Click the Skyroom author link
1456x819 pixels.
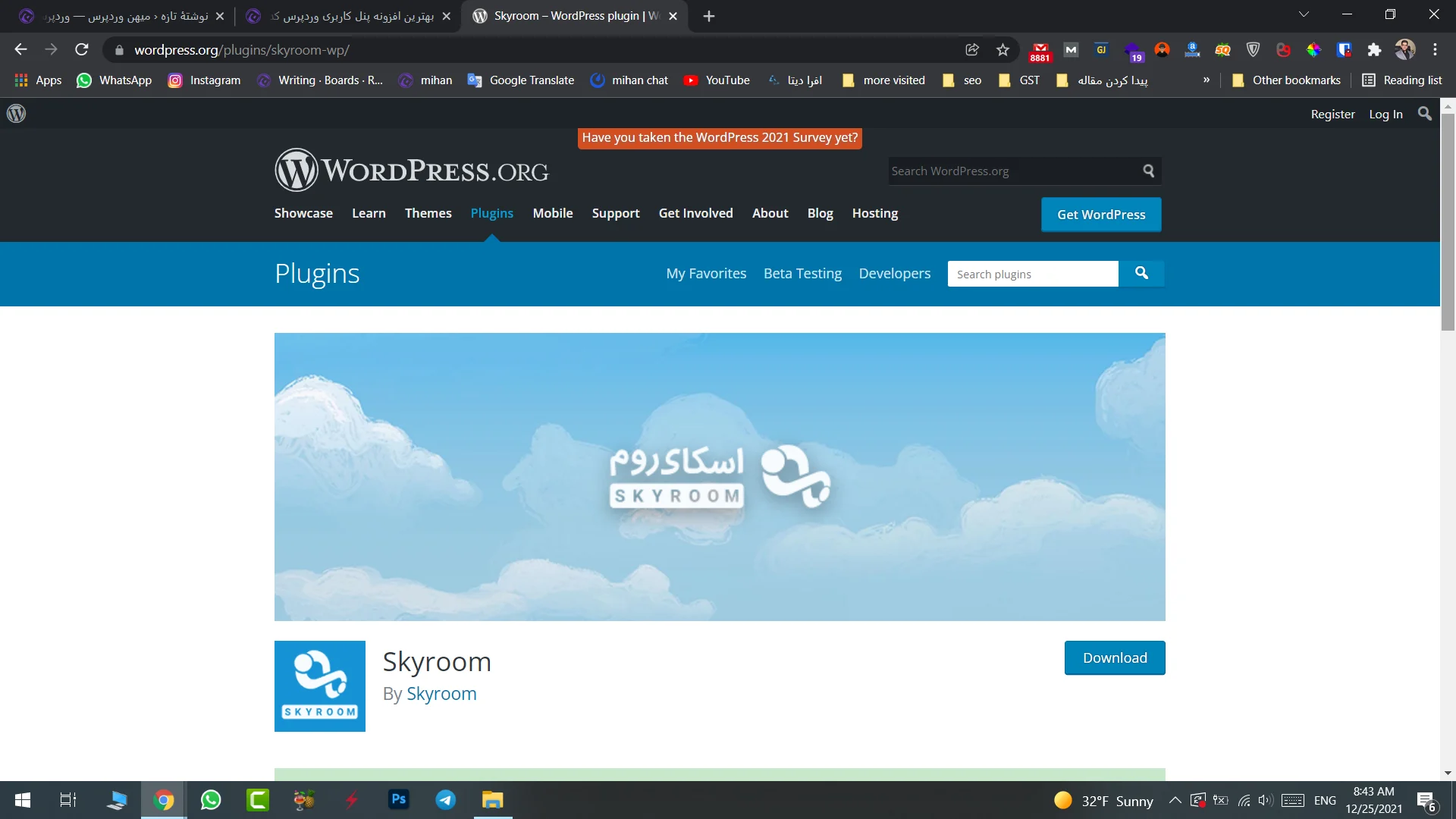[x=442, y=694]
